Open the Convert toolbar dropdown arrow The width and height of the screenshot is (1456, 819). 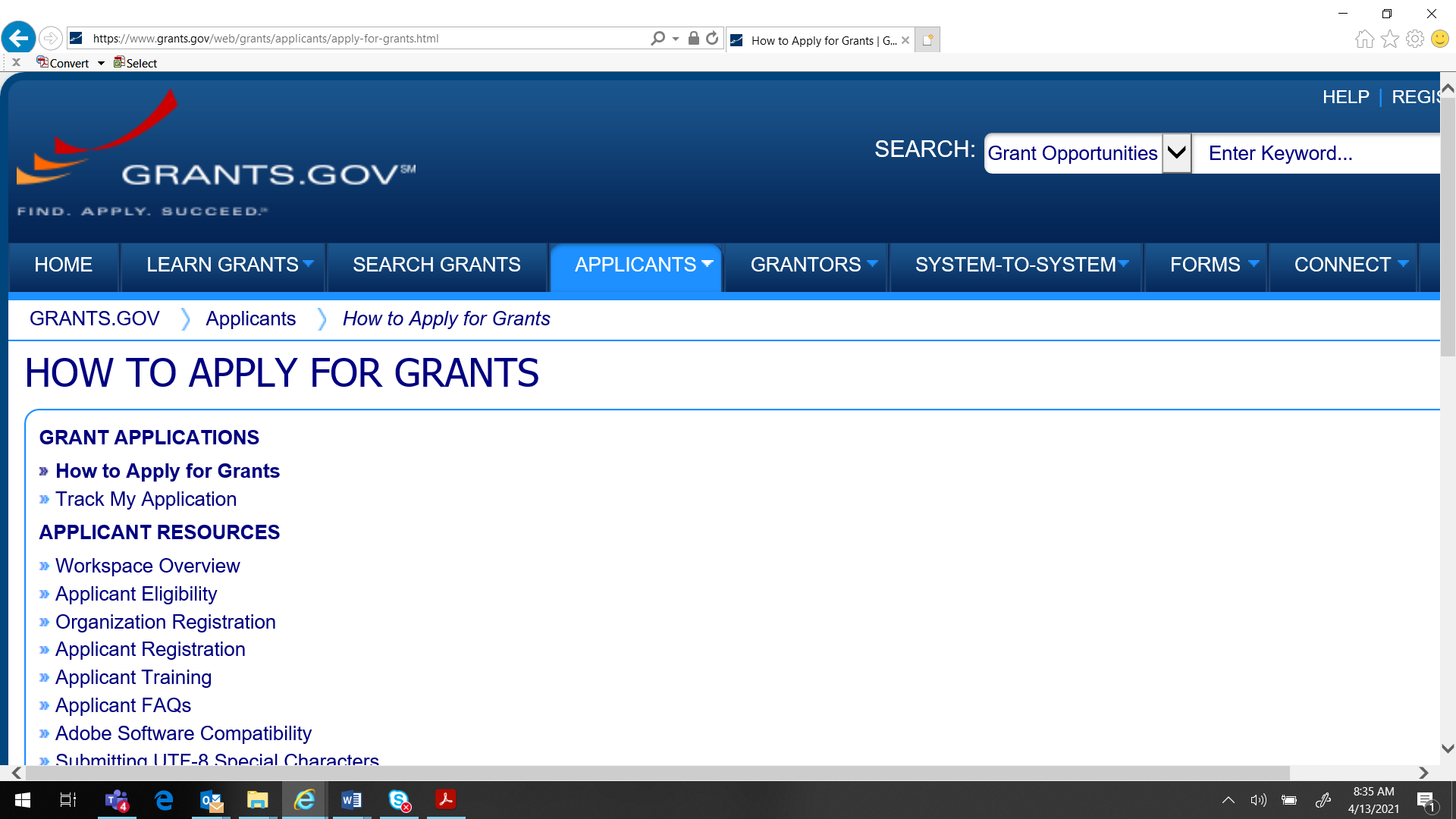101,64
